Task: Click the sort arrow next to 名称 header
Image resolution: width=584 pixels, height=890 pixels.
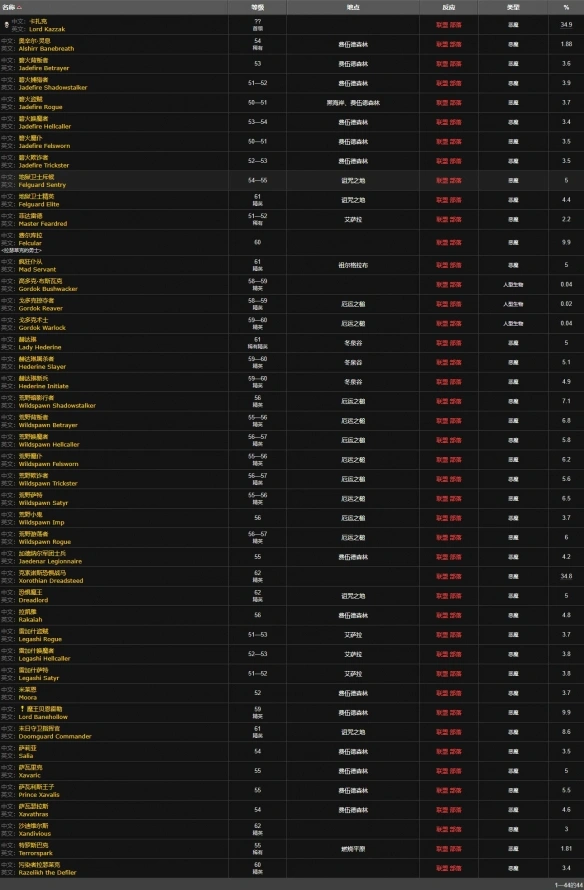Action: tap(19, 7)
